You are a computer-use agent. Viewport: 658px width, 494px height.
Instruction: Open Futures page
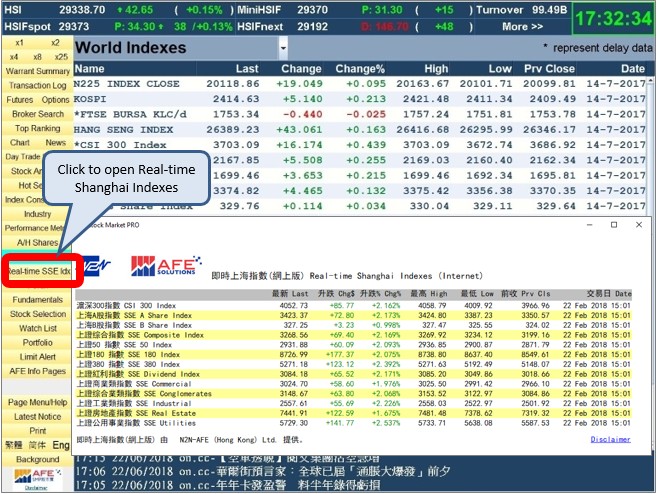click(x=20, y=99)
